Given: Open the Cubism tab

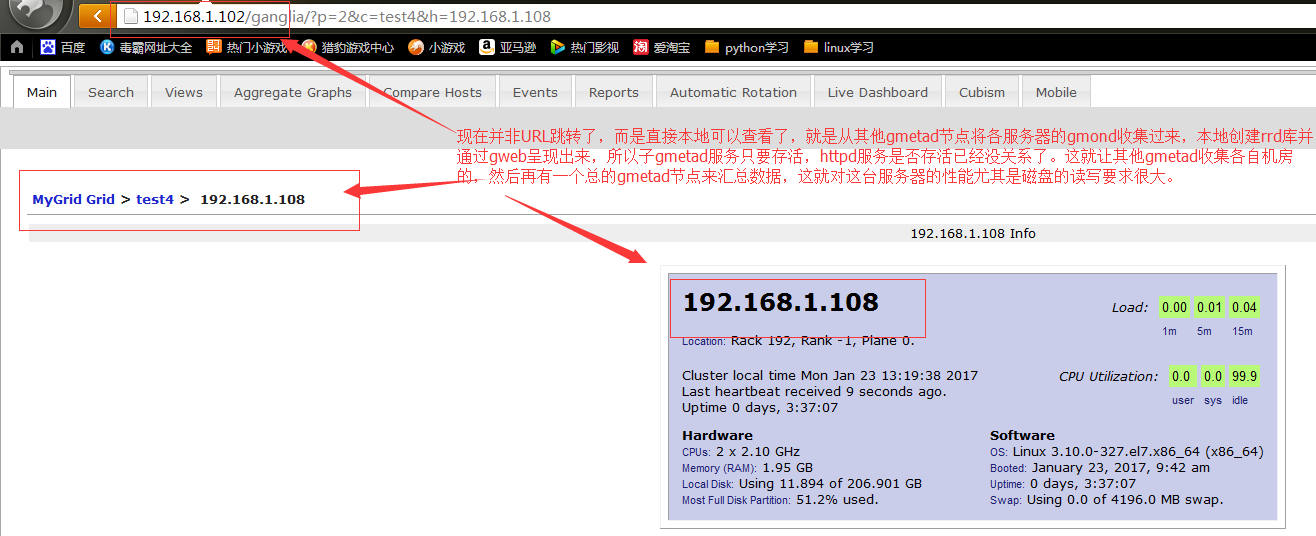Looking at the screenshot, I should 982,92.
